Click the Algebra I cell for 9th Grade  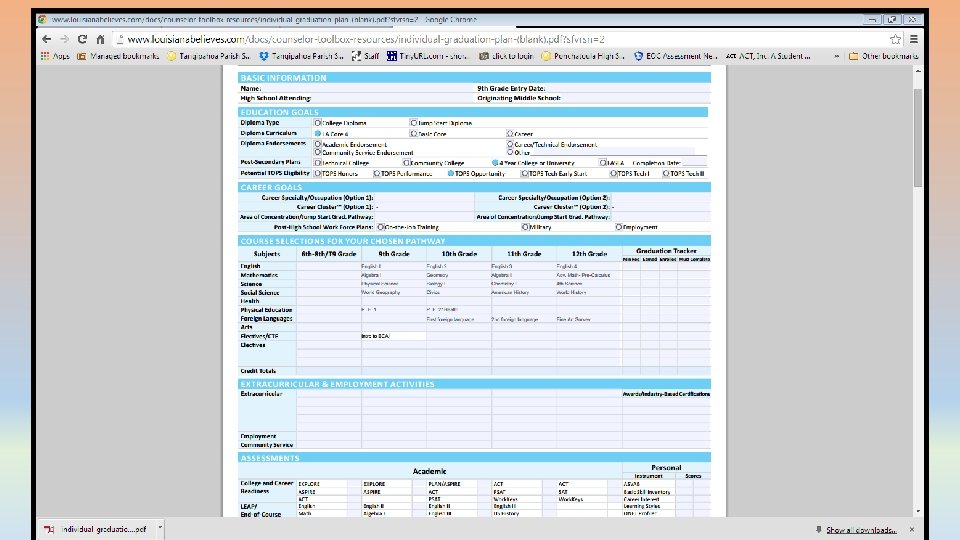pos(394,275)
